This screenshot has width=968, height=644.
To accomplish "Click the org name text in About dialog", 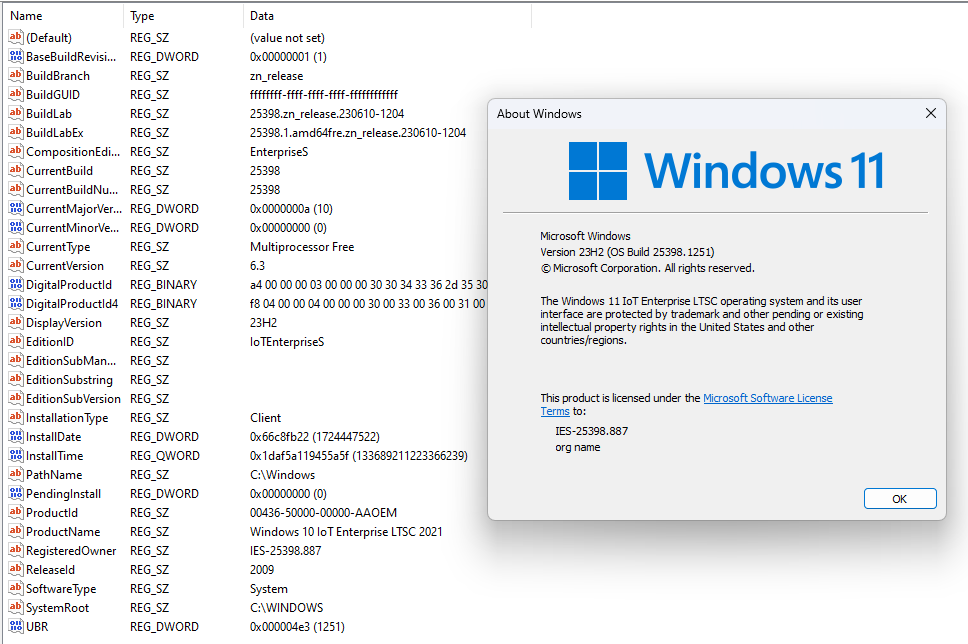I will 578,447.
